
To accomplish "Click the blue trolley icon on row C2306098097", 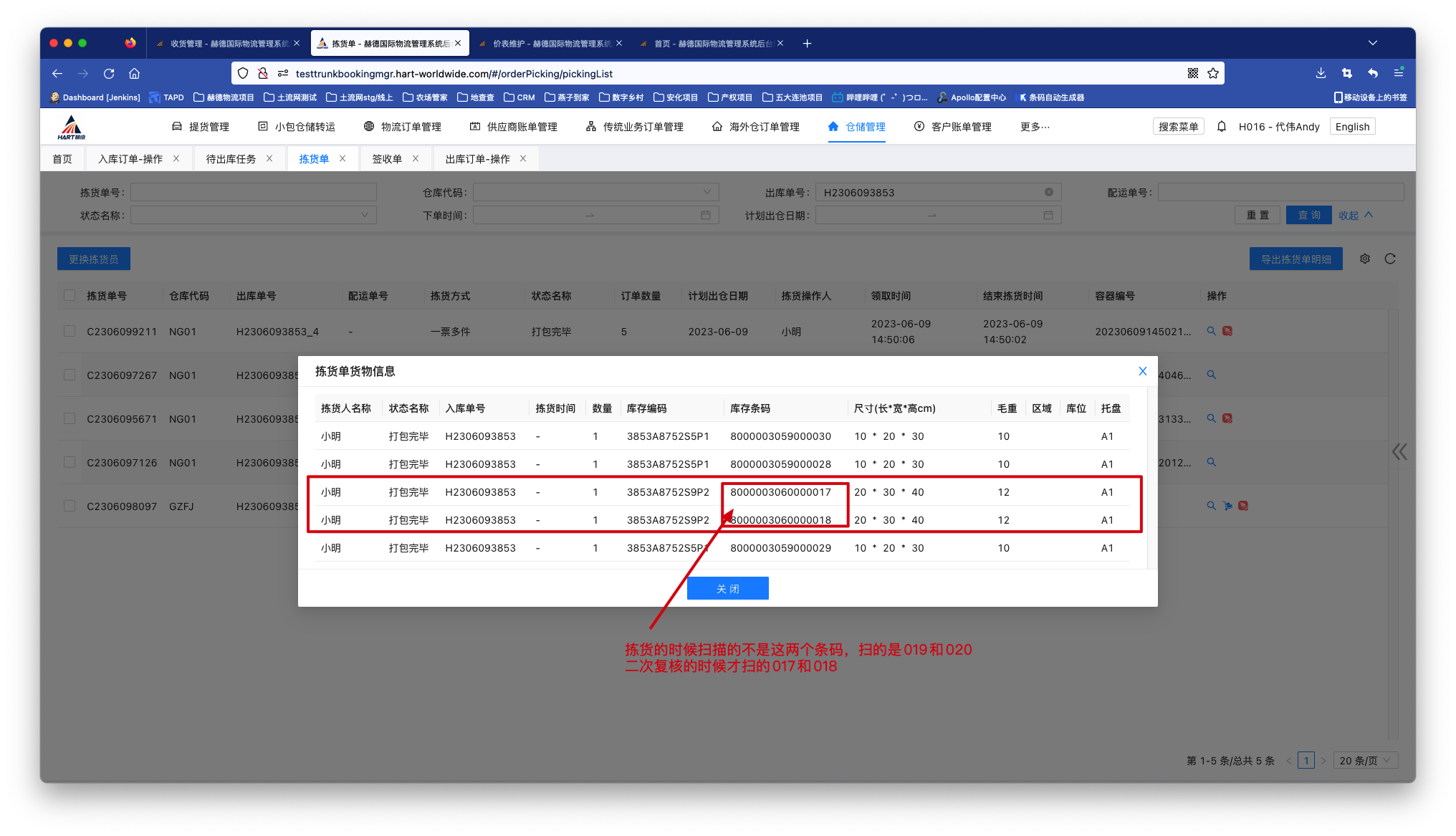I will [1227, 506].
